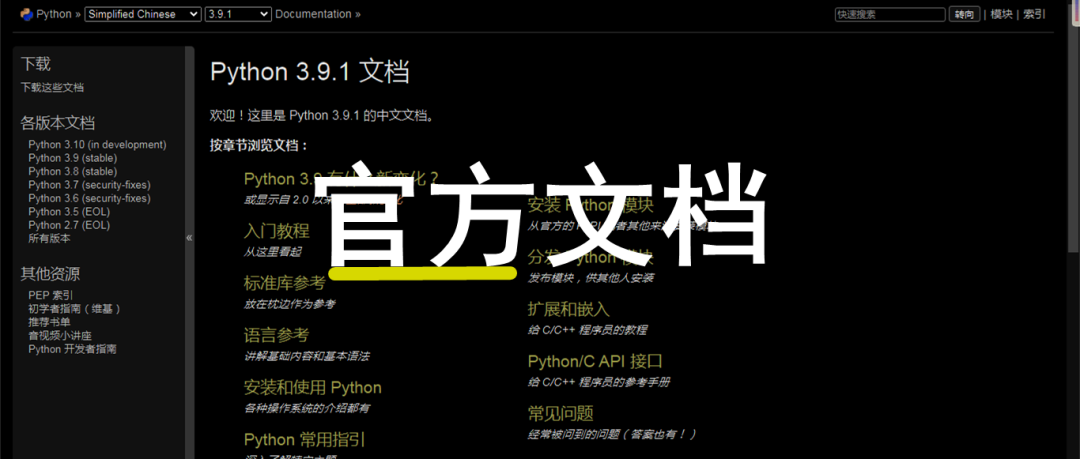Open 入门教程 chapter
This screenshot has height=459, width=1080.
(x=276, y=231)
